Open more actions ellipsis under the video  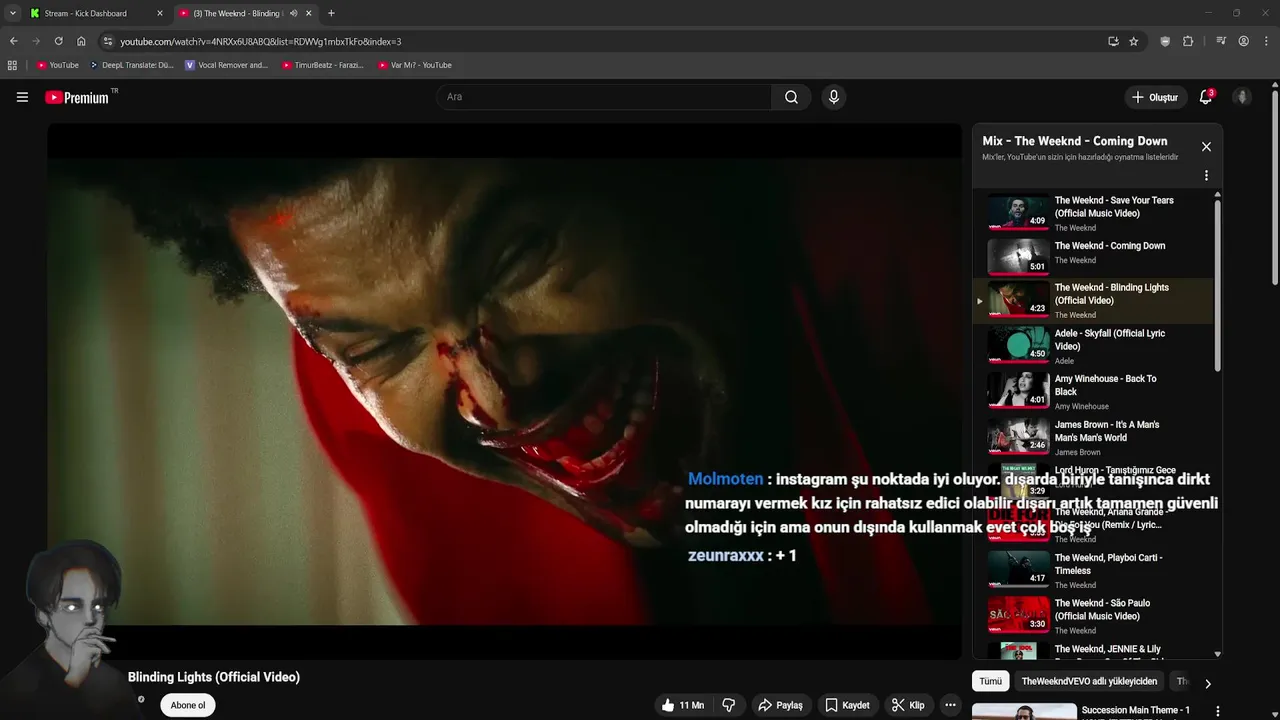pyautogui.click(x=950, y=705)
